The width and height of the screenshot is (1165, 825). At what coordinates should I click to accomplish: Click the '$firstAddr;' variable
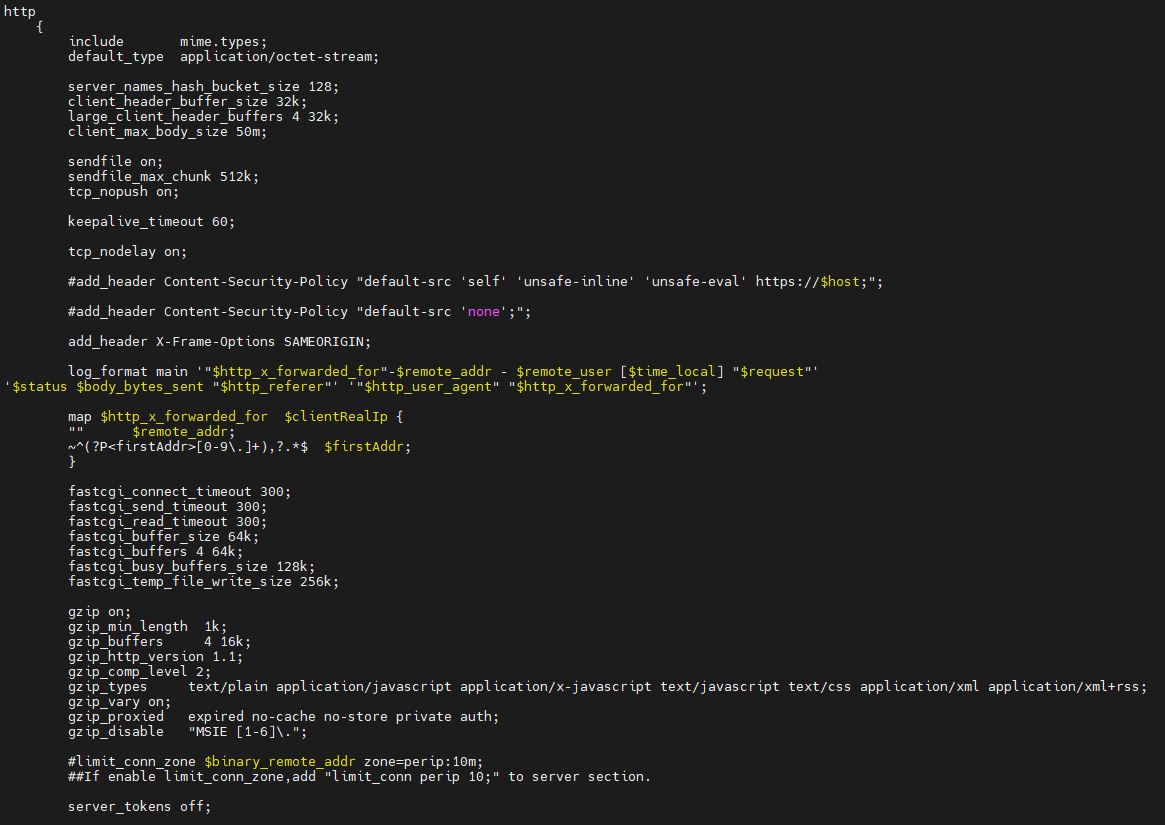click(x=367, y=447)
